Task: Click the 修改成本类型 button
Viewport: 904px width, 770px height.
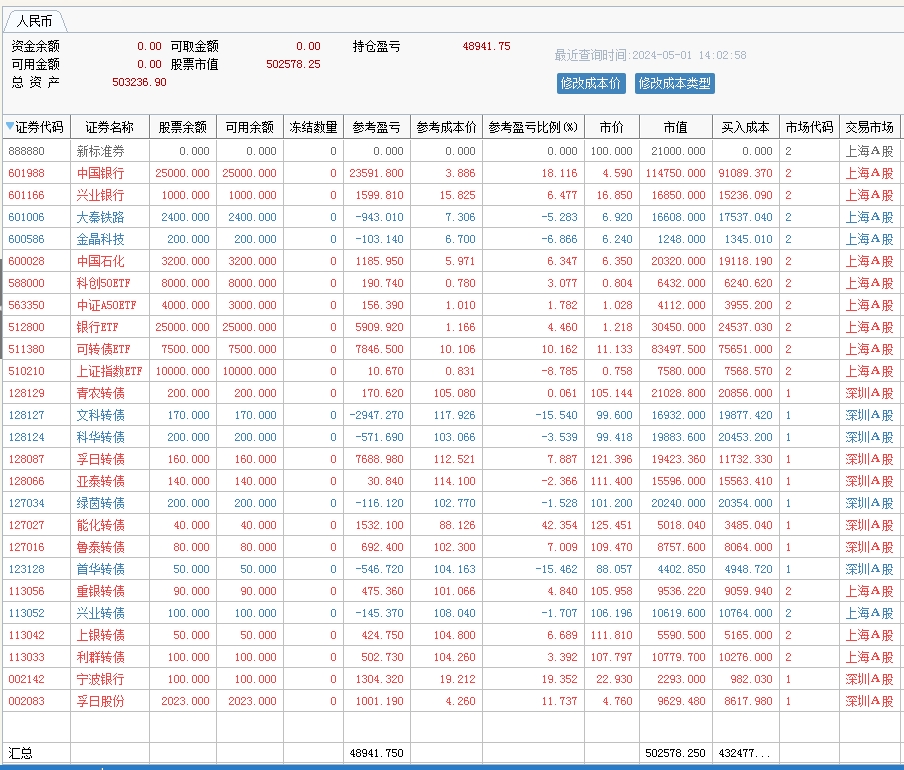Action: click(x=675, y=84)
